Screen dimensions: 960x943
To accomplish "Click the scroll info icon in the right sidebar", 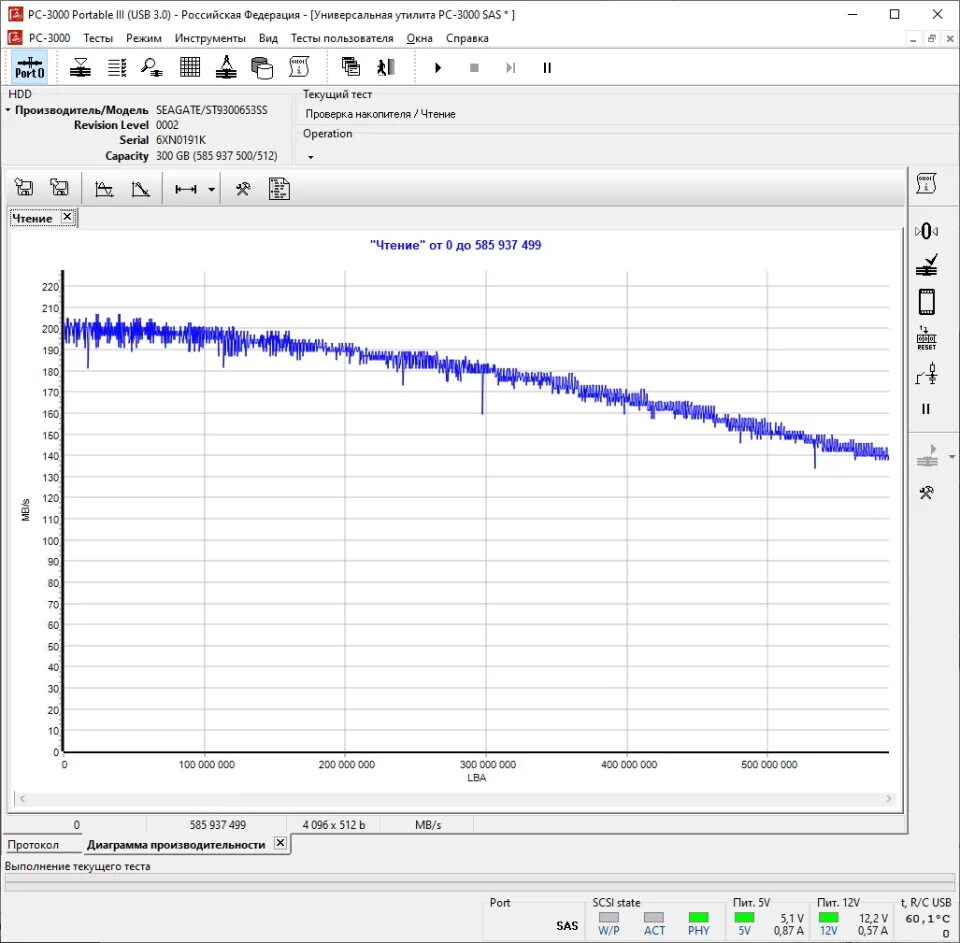I will [926, 184].
